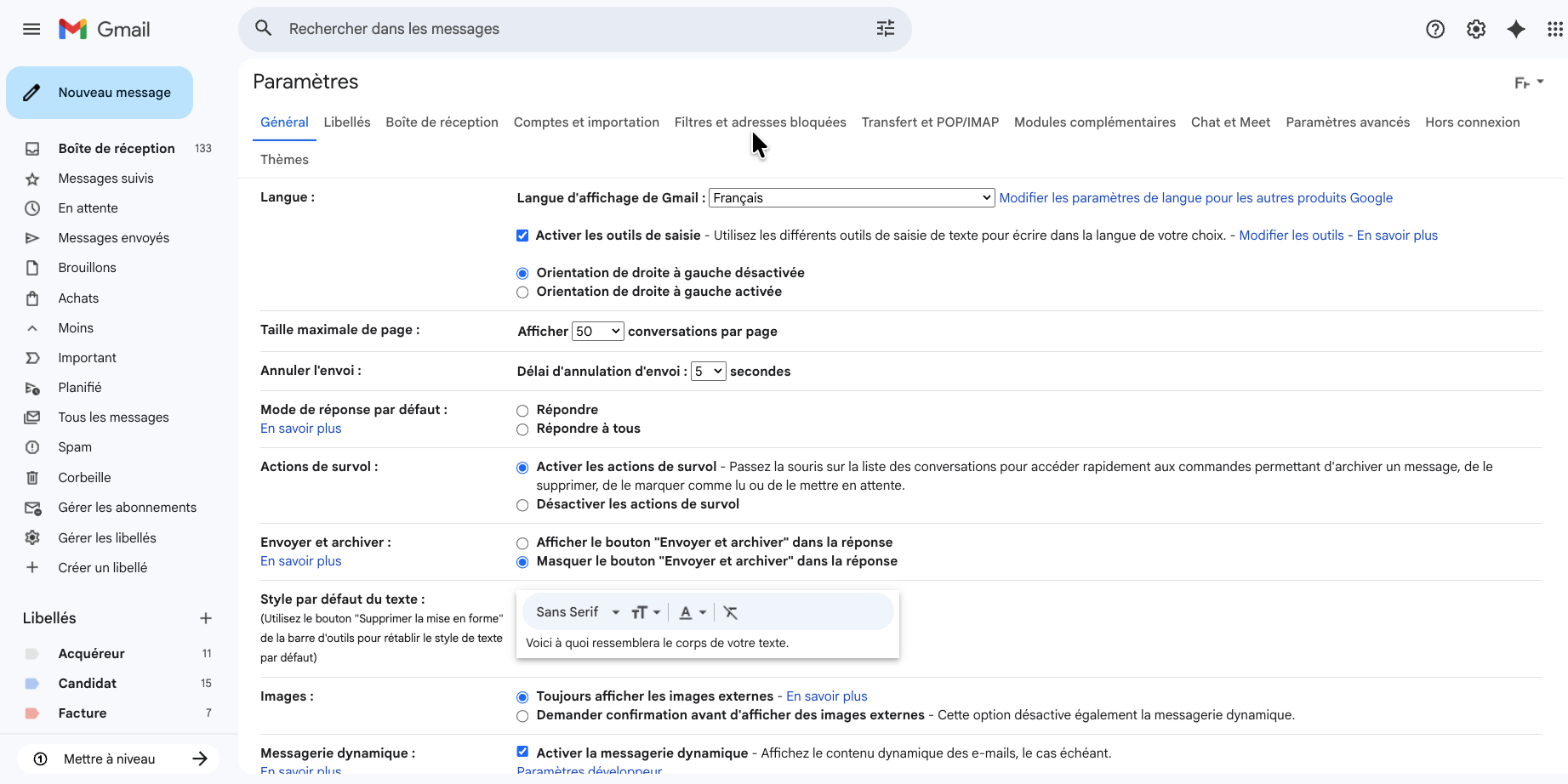Select Désactiver les actions de survol
1568x784 pixels.
[x=522, y=505]
